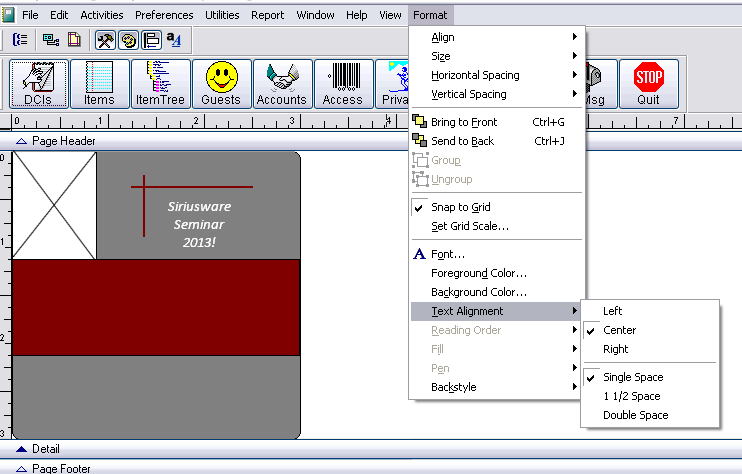
Task: Click the red STOP Quit button
Action: pos(648,84)
